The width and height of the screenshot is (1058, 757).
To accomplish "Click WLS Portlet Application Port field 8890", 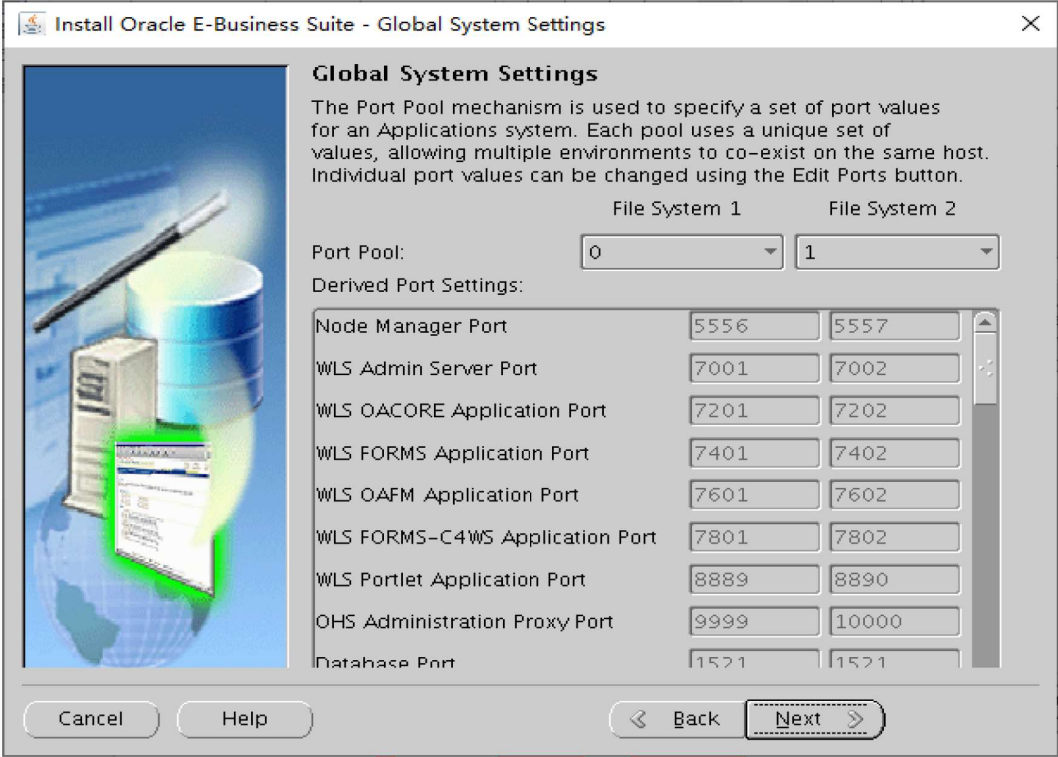I will (x=895, y=580).
